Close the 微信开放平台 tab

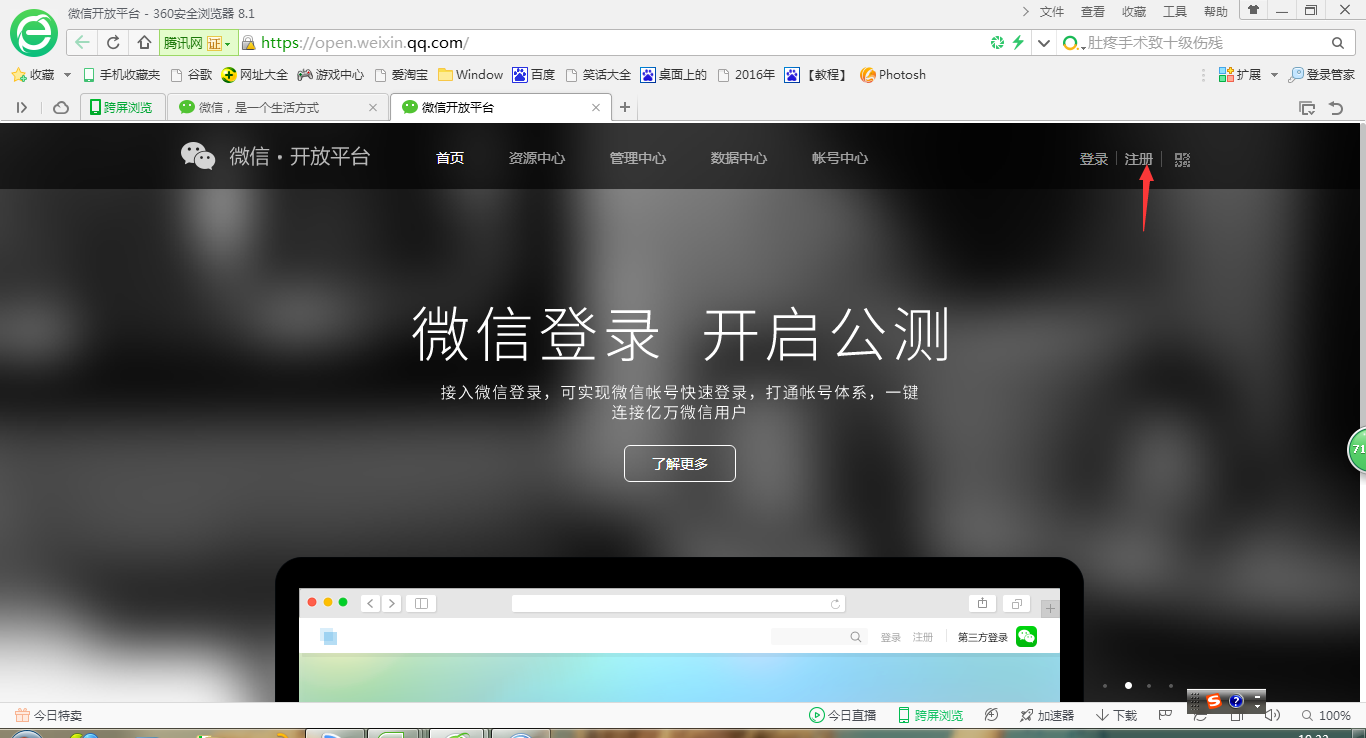pos(597,107)
